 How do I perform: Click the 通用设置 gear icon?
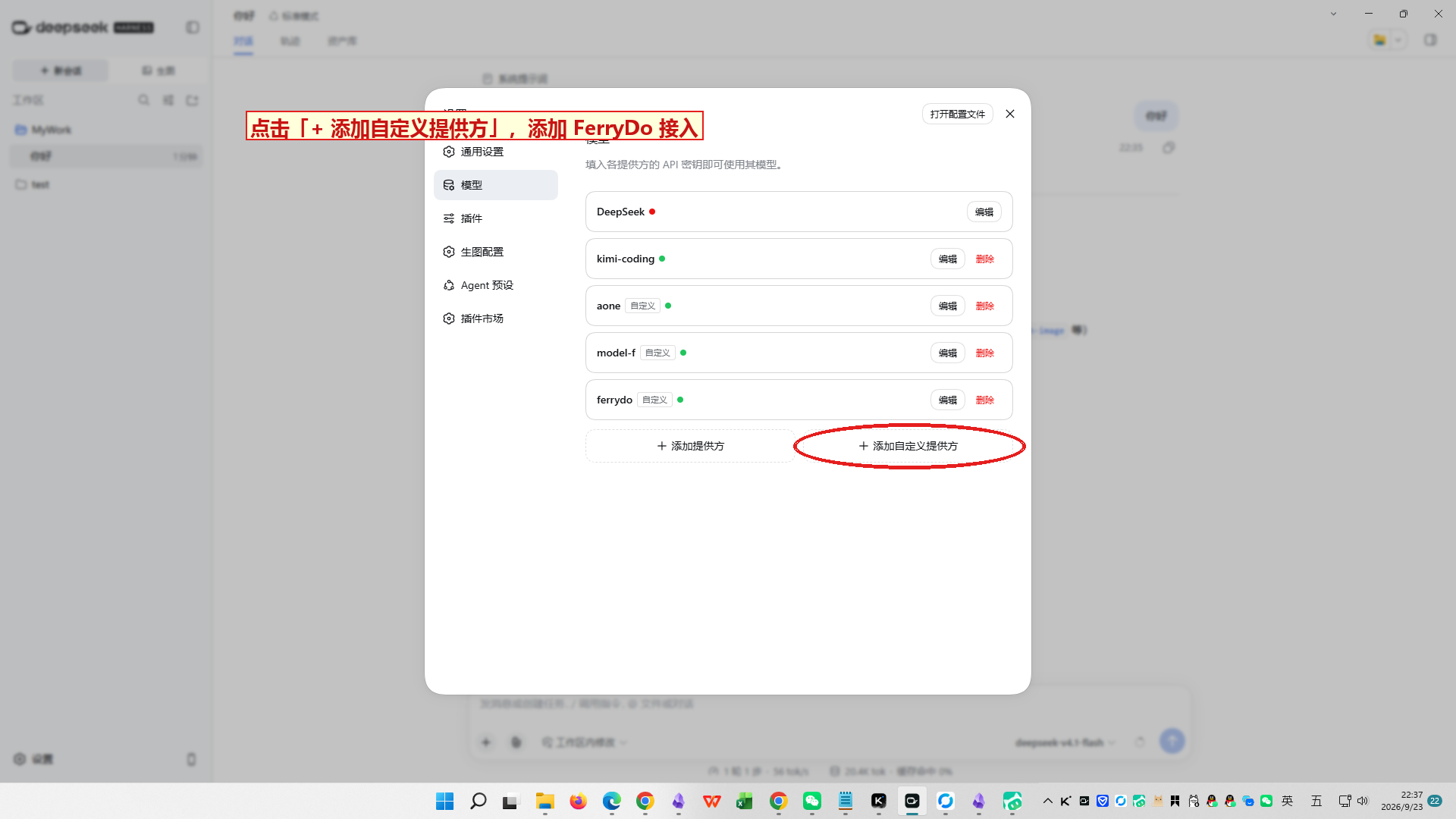[x=449, y=152]
